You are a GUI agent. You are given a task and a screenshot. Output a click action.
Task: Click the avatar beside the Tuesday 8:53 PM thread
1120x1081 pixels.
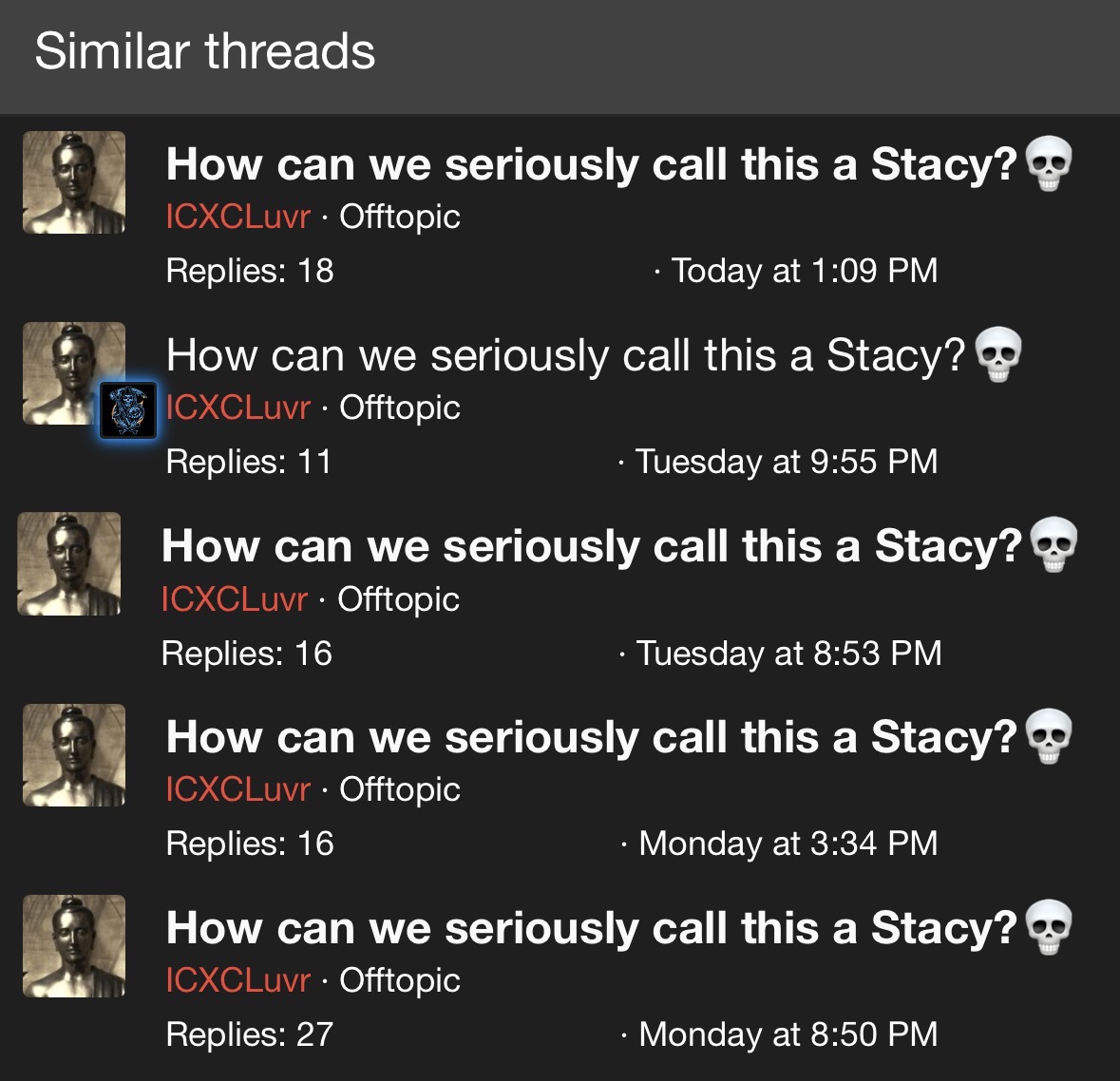[68, 563]
